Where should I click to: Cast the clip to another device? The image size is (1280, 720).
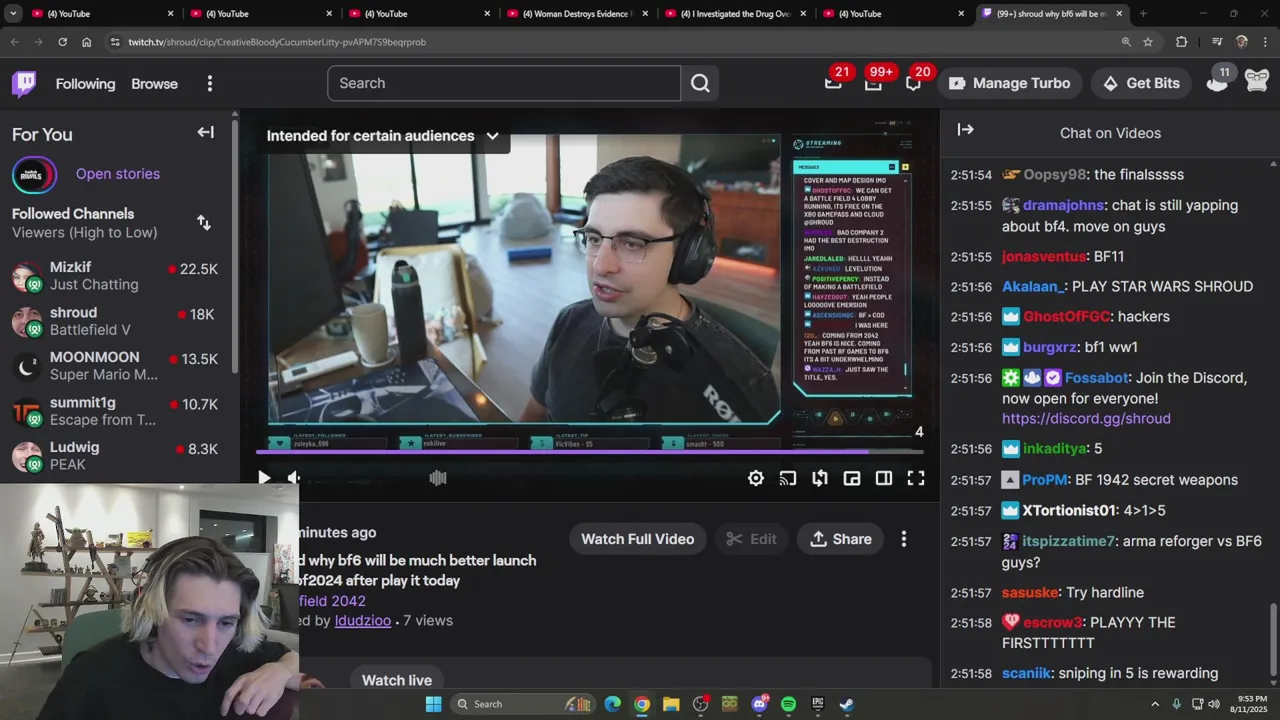pyautogui.click(x=788, y=479)
